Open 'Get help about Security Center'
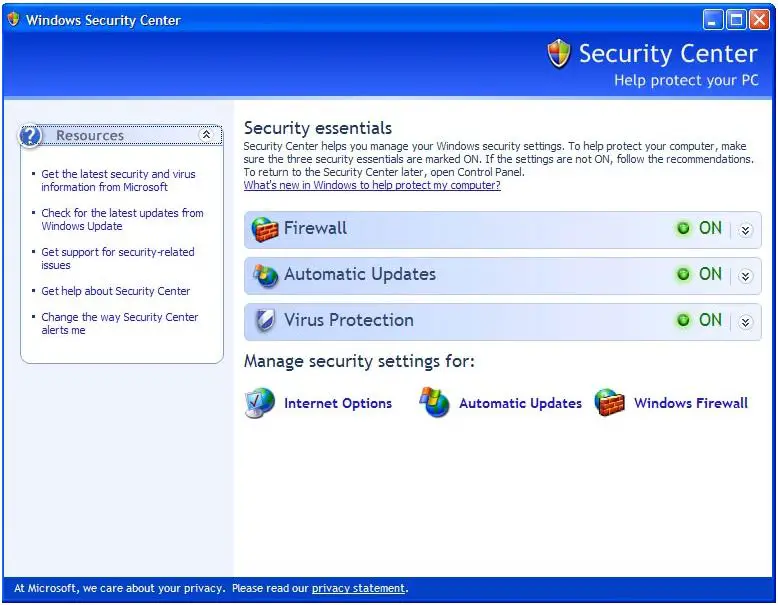This screenshot has height=605, width=778. click(x=115, y=291)
